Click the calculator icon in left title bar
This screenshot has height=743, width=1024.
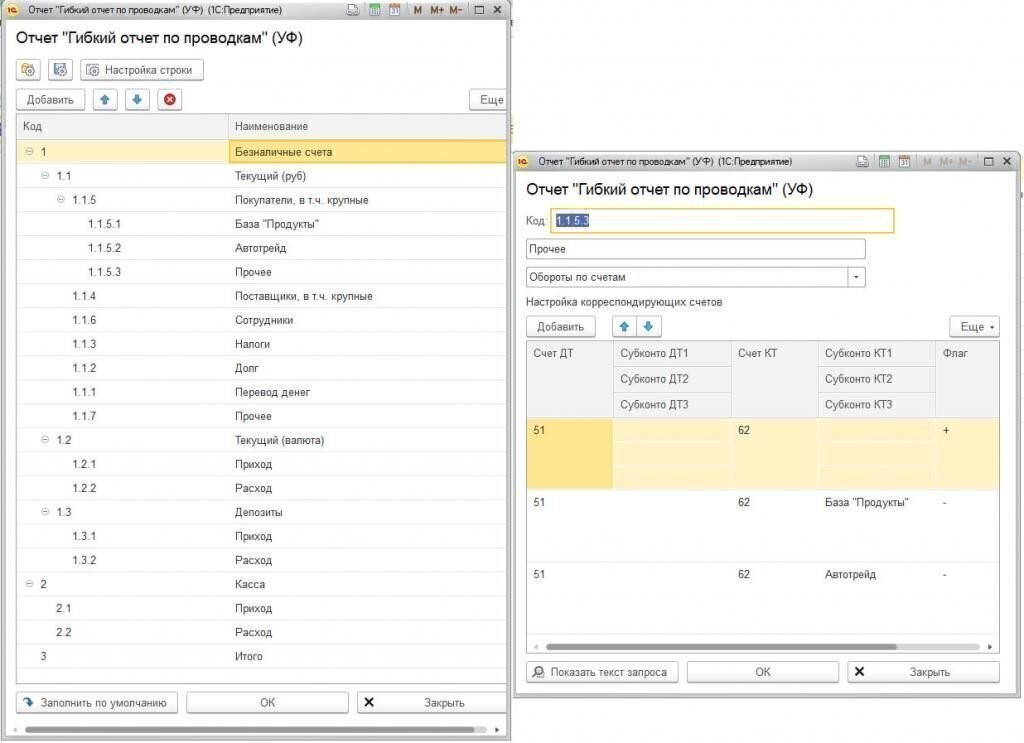tap(374, 10)
